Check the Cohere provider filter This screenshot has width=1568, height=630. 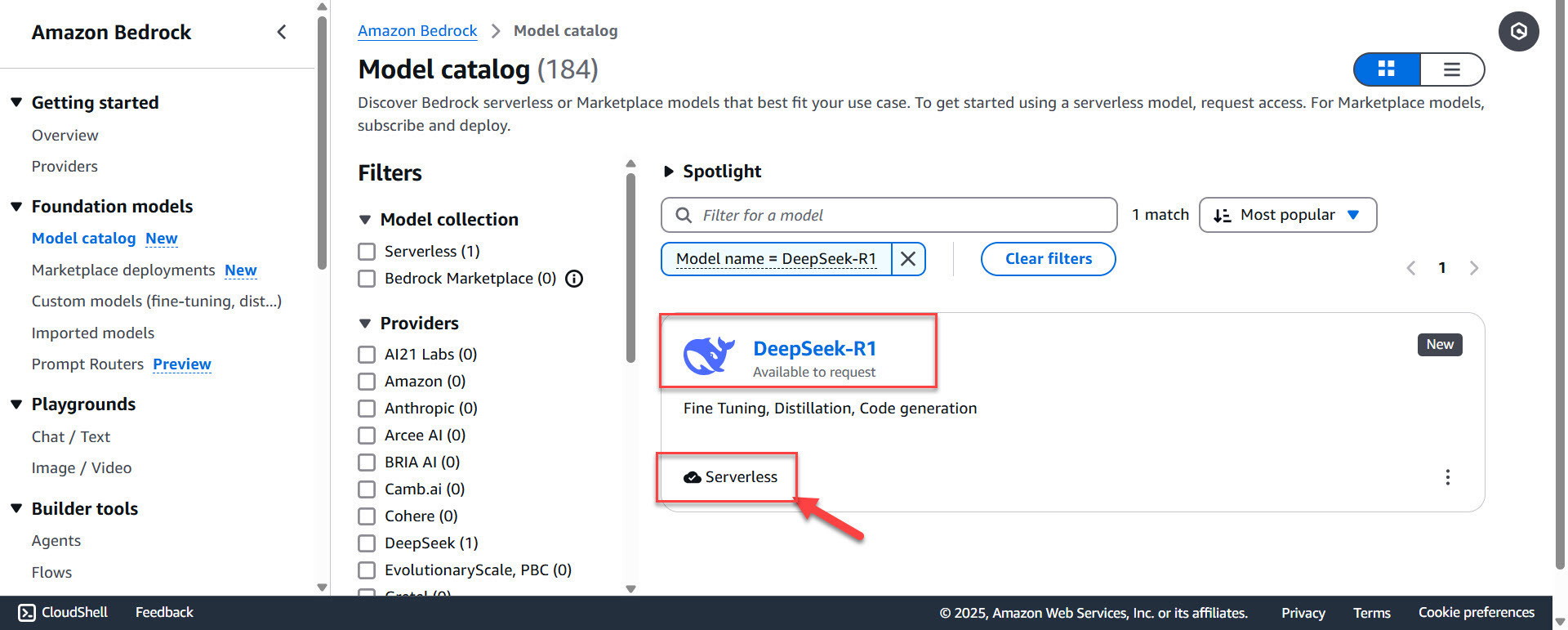367,516
